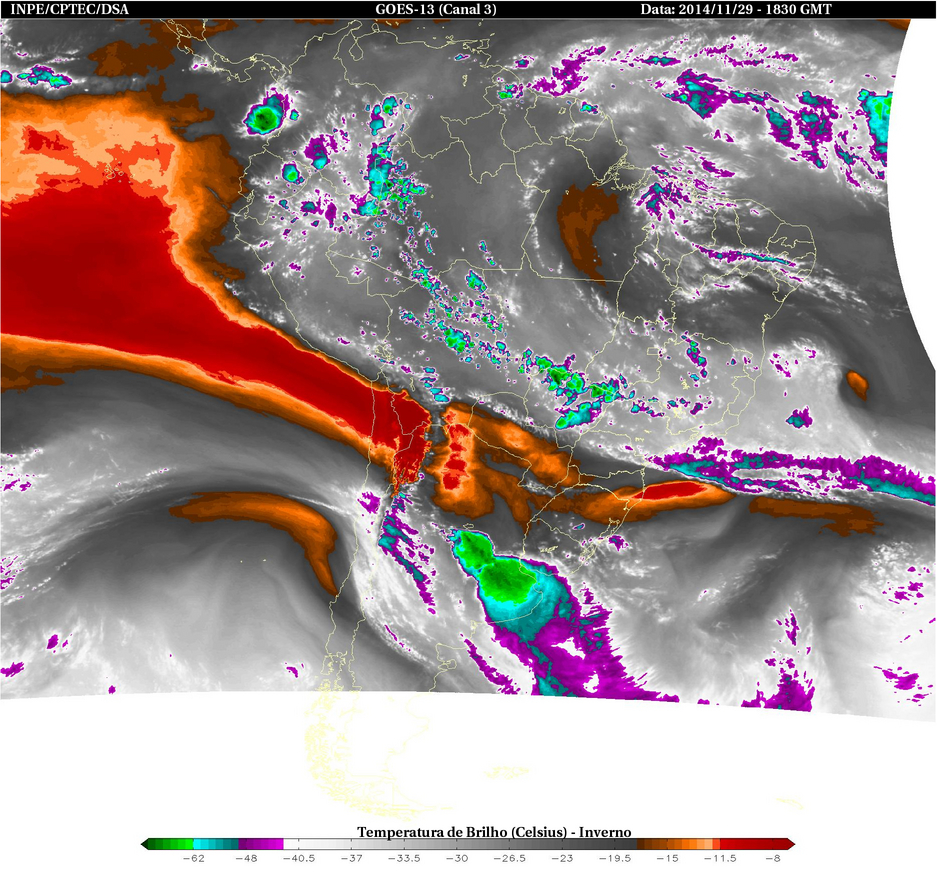Click the -48 value on the color scale
The width and height of the screenshot is (937, 877).
246,858
